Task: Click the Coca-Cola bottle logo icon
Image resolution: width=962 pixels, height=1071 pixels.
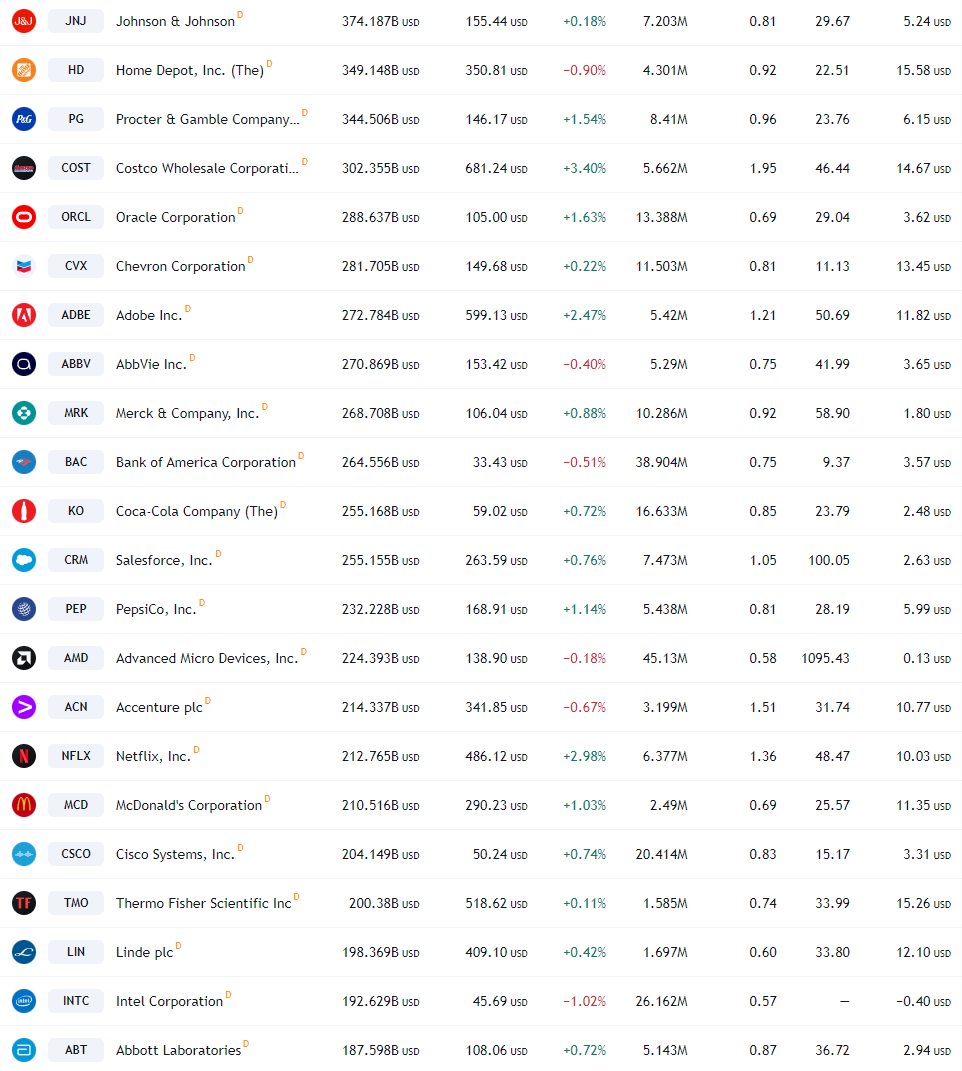Action: point(24,511)
